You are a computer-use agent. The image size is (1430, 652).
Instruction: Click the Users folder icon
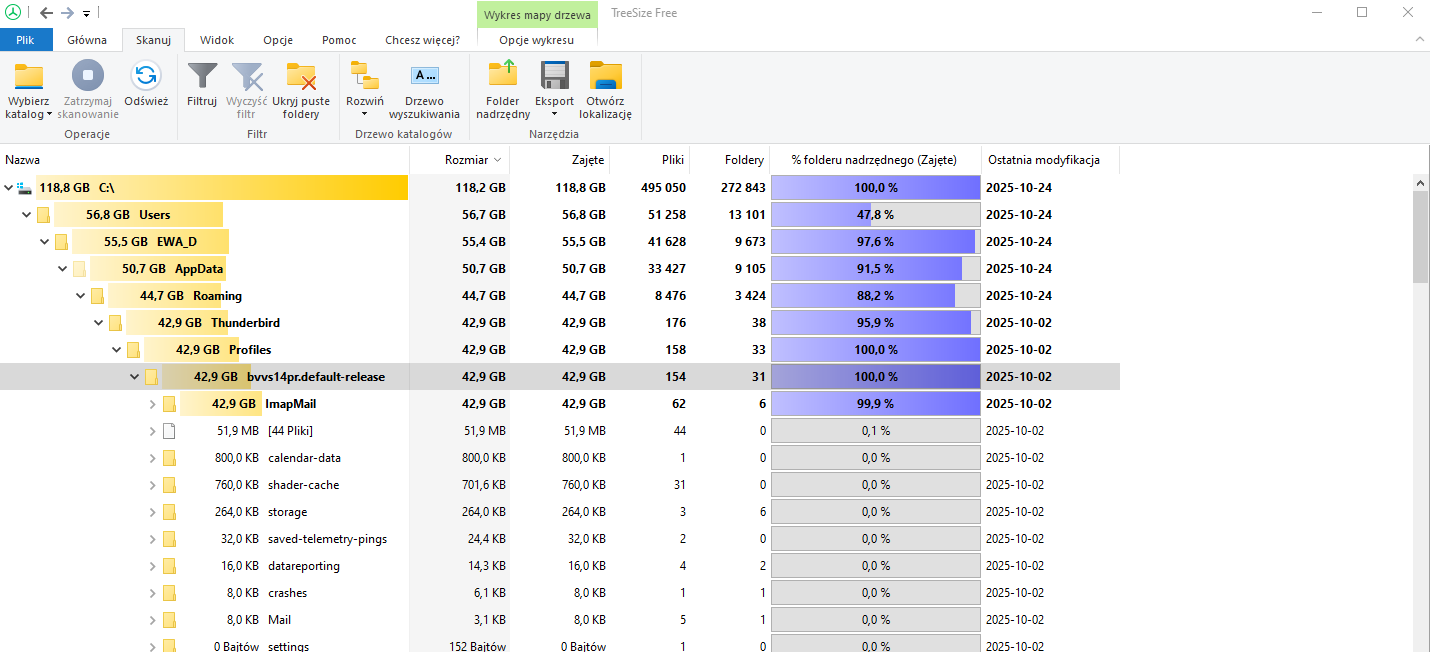point(43,215)
